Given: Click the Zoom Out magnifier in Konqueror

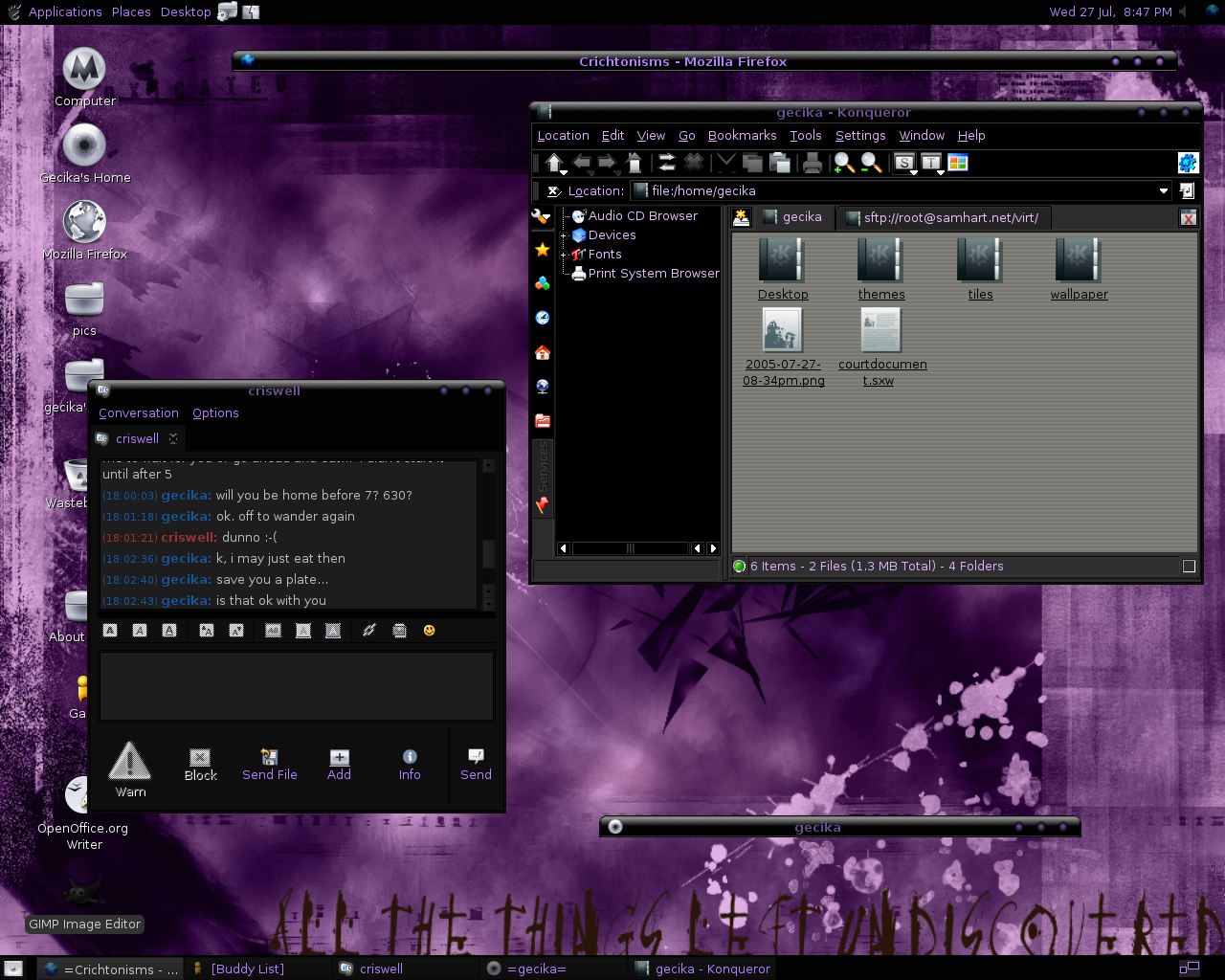Looking at the screenshot, I should (x=870, y=163).
